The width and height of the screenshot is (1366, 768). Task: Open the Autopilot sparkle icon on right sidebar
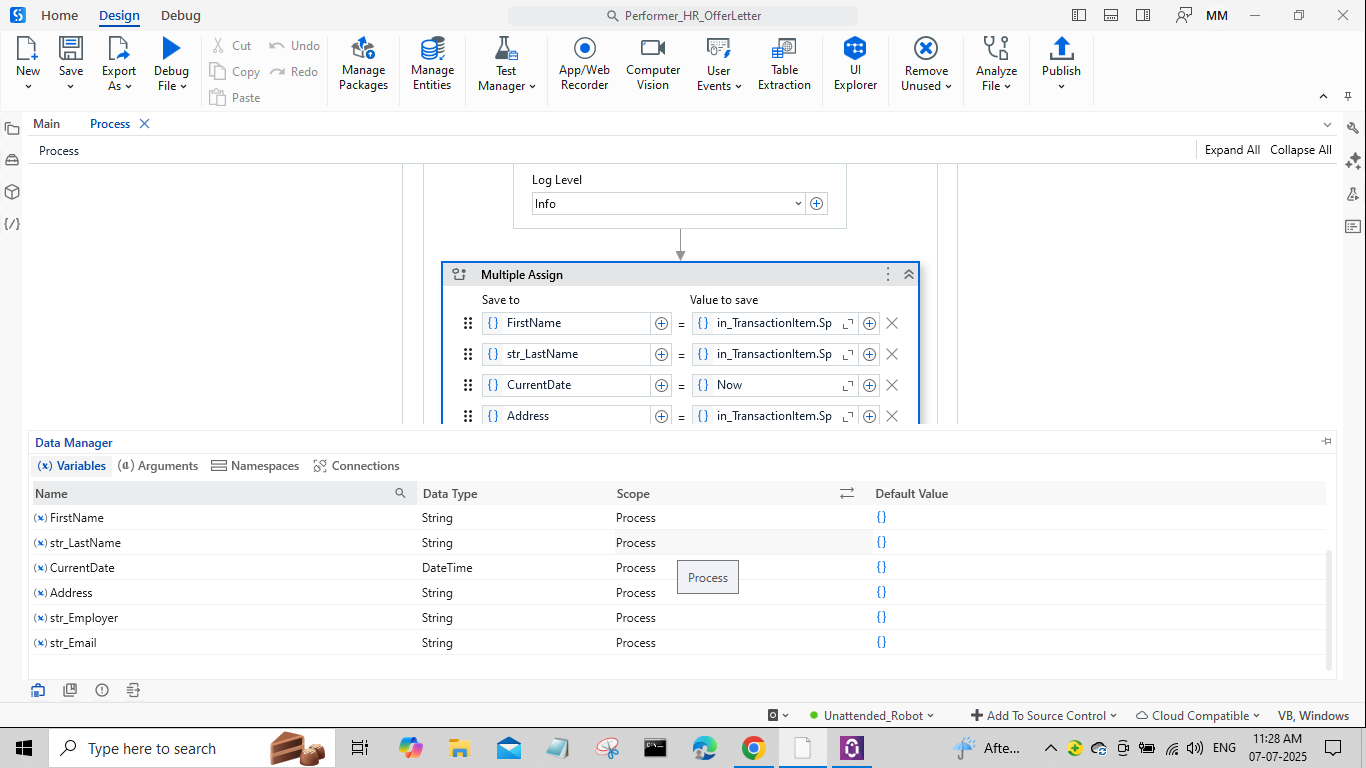tap(1353, 160)
